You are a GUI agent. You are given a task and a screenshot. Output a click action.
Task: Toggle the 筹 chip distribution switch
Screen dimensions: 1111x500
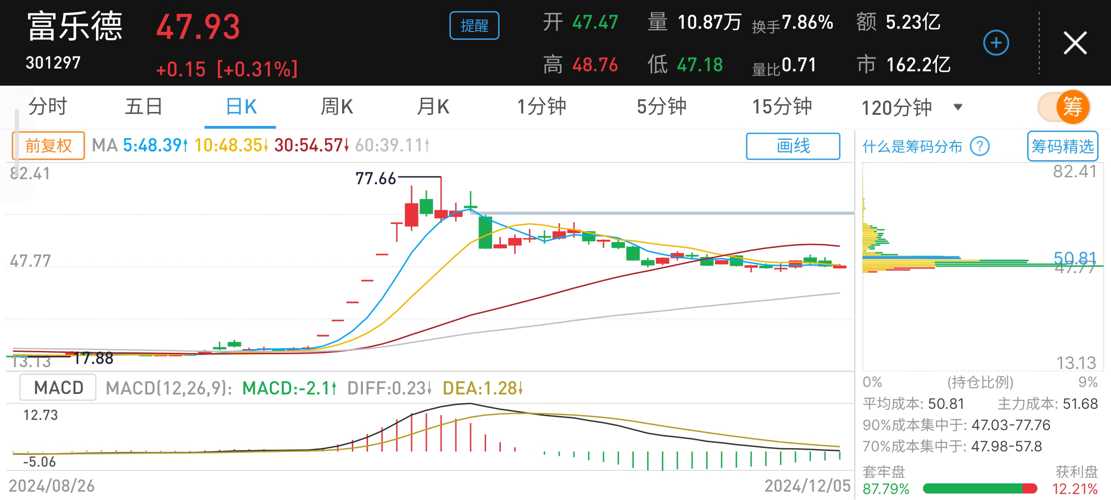click(x=1063, y=107)
